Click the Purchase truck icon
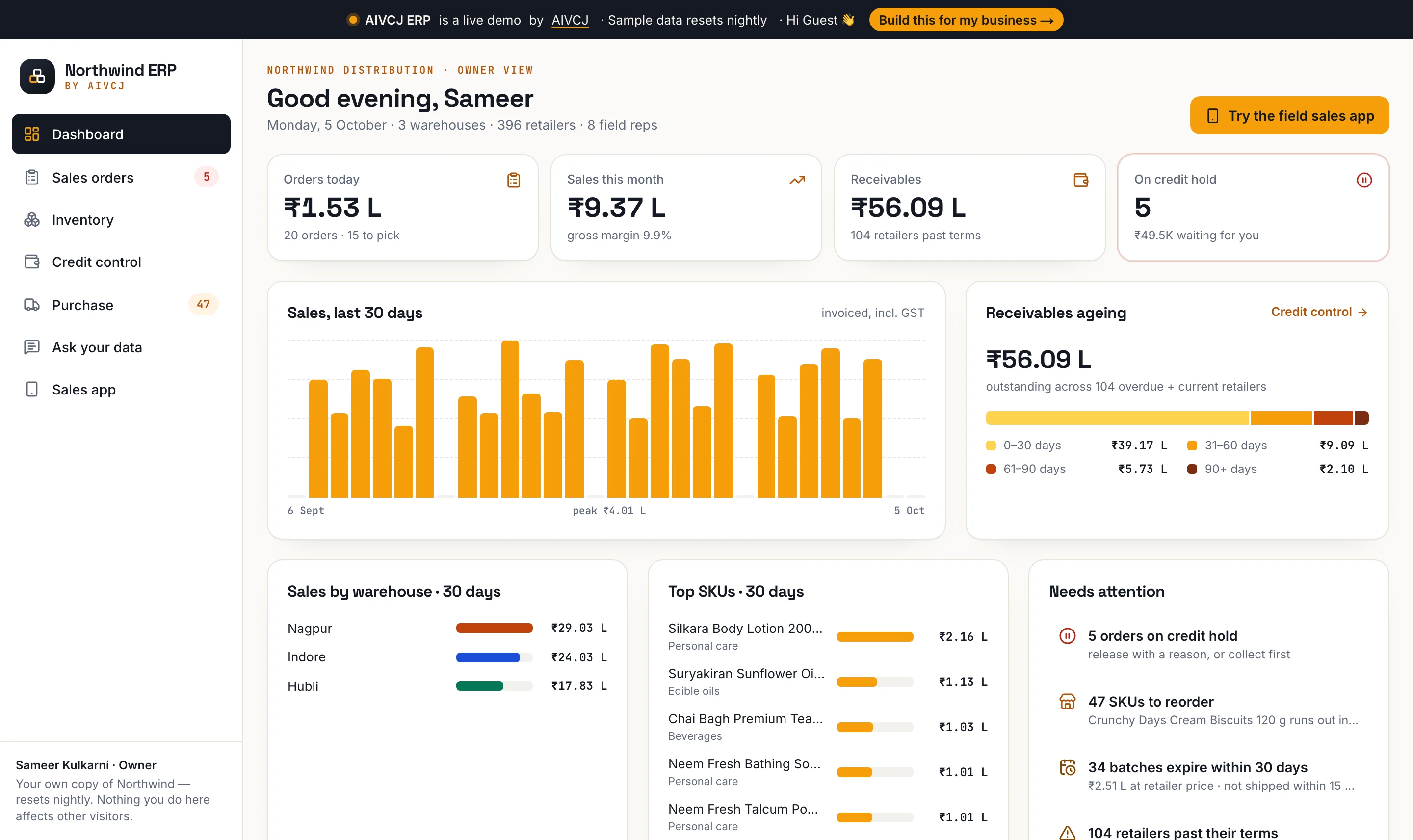 (x=32, y=305)
